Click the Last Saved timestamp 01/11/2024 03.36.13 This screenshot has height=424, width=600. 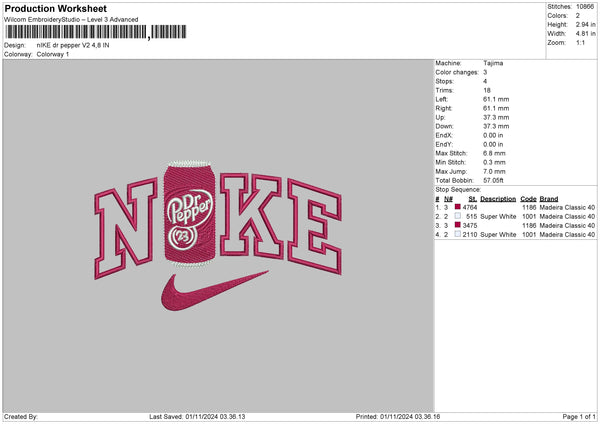(215, 417)
